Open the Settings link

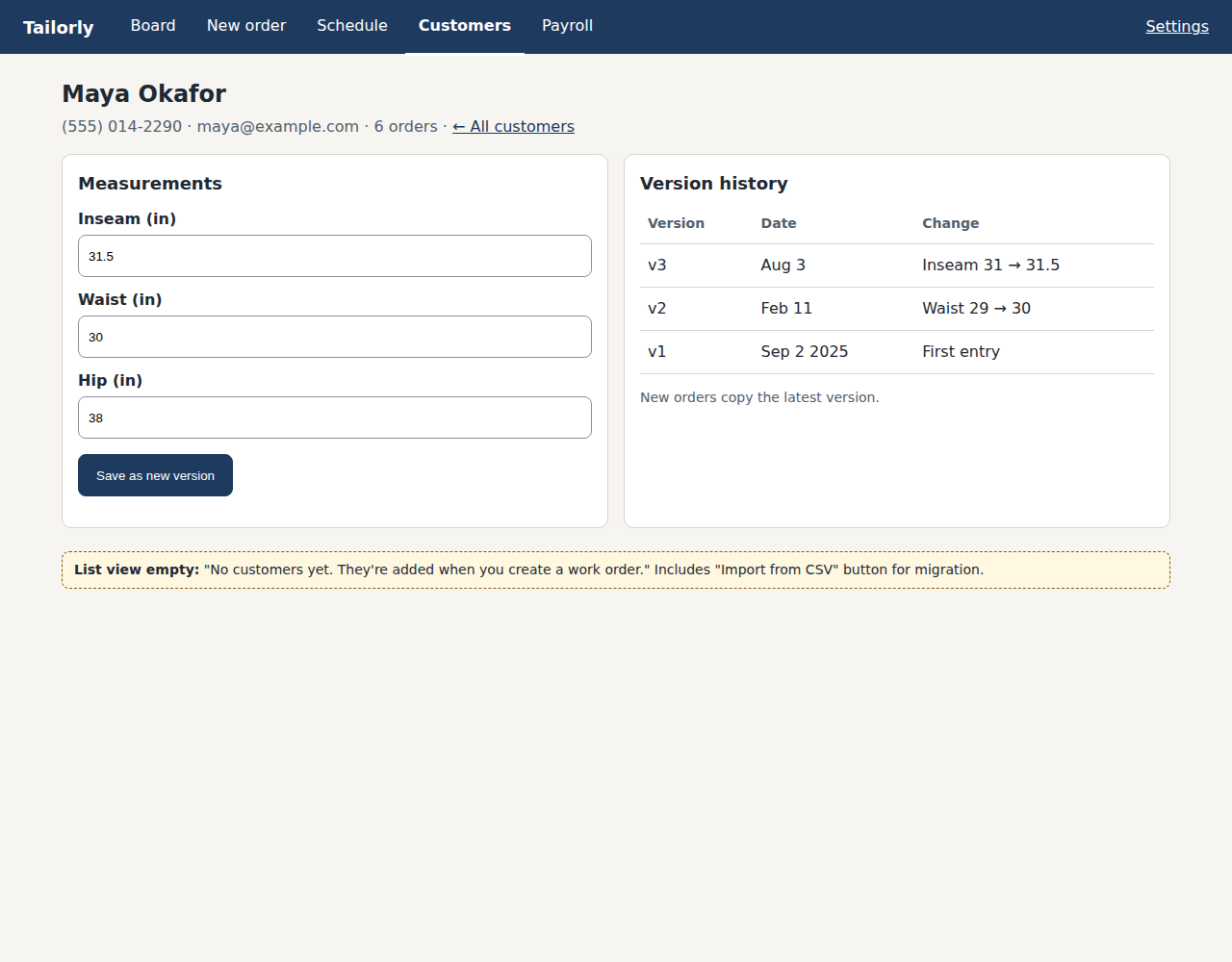1177,27
